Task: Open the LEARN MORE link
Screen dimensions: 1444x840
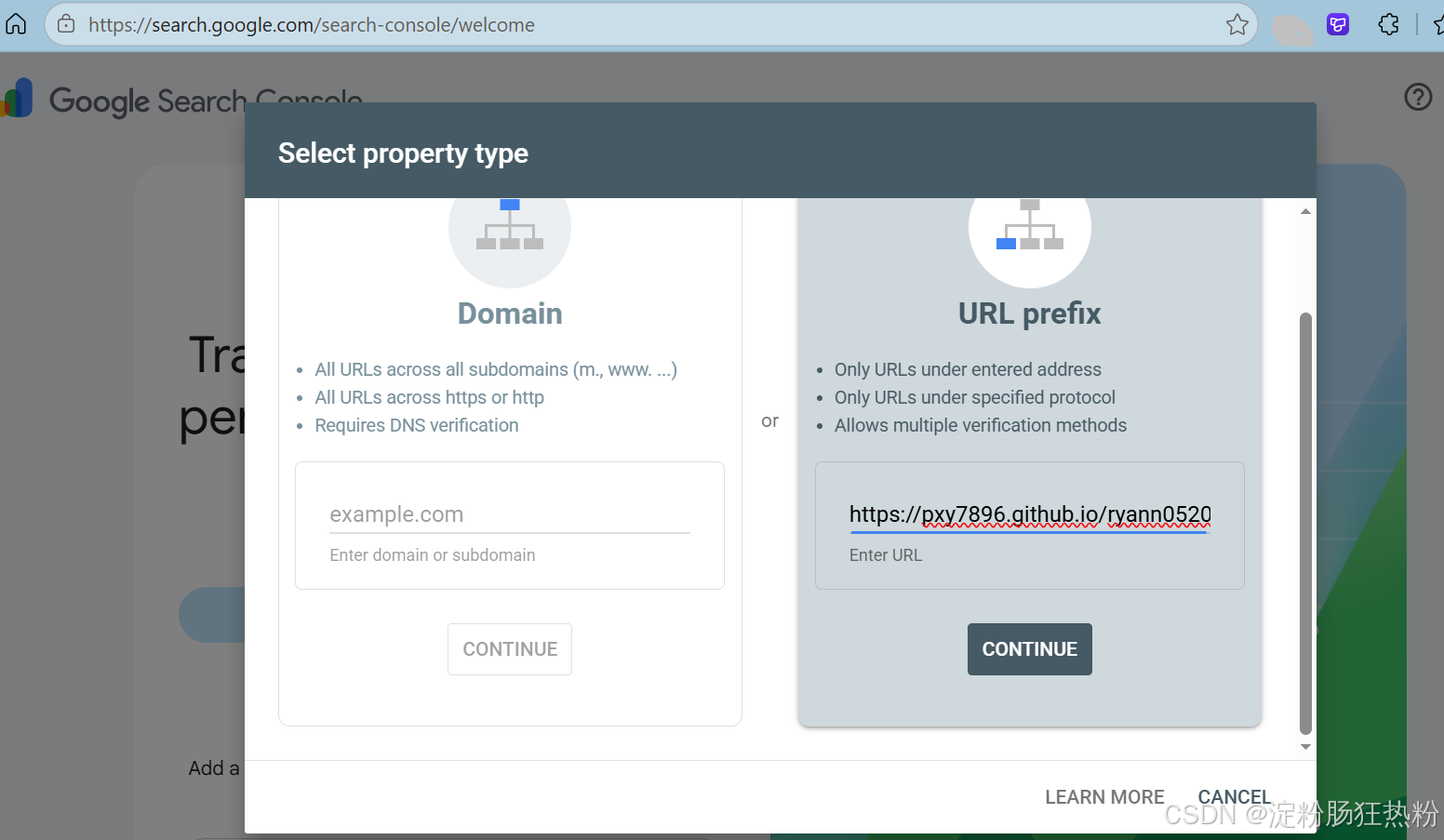Action: coord(1104,797)
